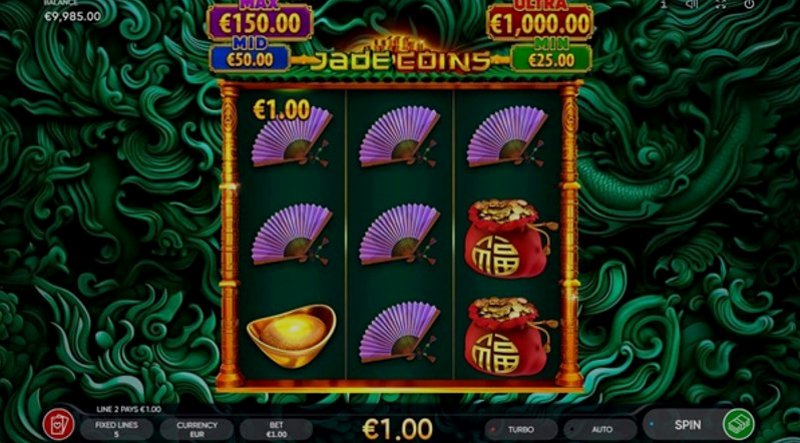Click the power exit icon
The width and height of the screenshot is (800, 443).
pyautogui.click(x=749, y=4)
